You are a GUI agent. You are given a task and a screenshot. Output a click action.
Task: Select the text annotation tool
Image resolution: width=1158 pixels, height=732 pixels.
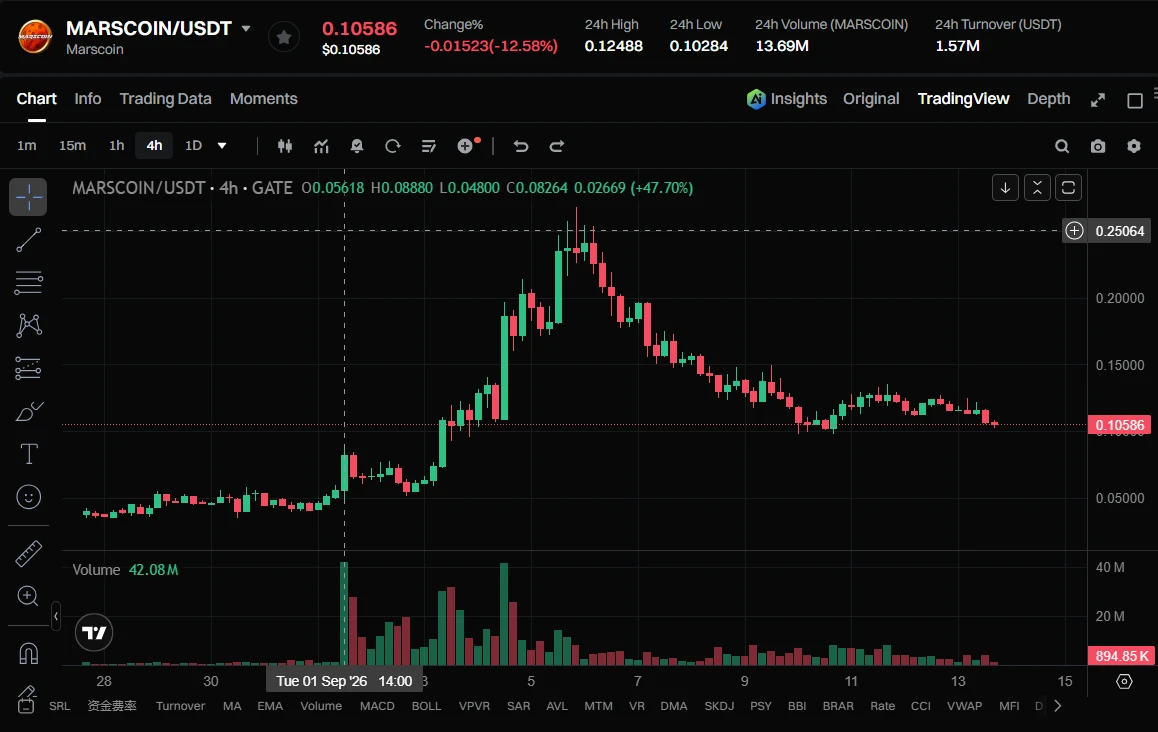coord(28,454)
